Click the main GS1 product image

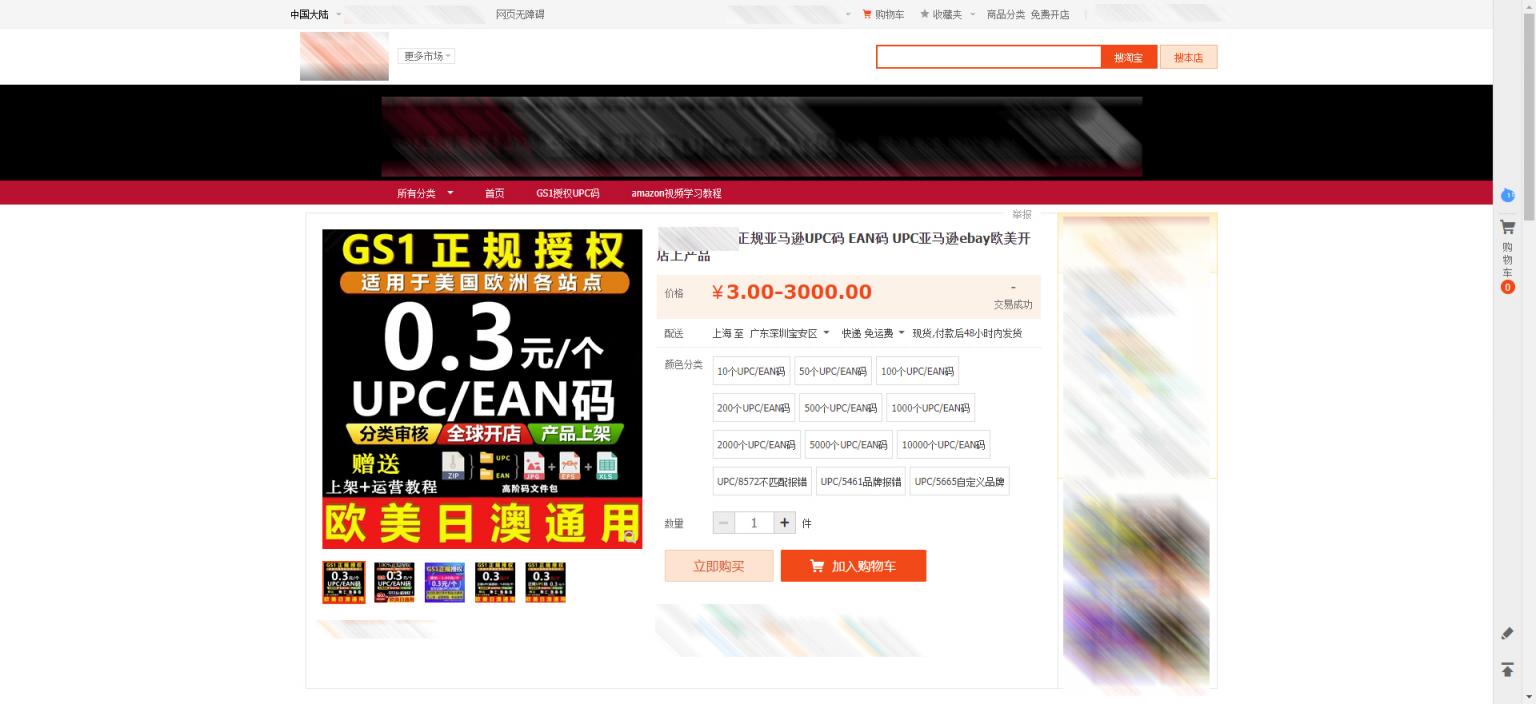pyautogui.click(x=482, y=389)
